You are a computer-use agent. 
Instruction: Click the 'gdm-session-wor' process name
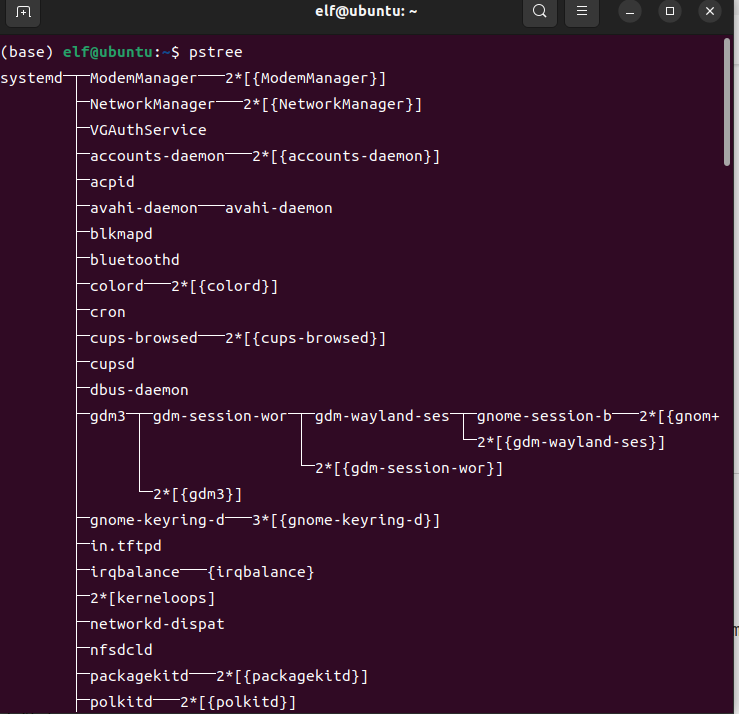coord(220,416)
